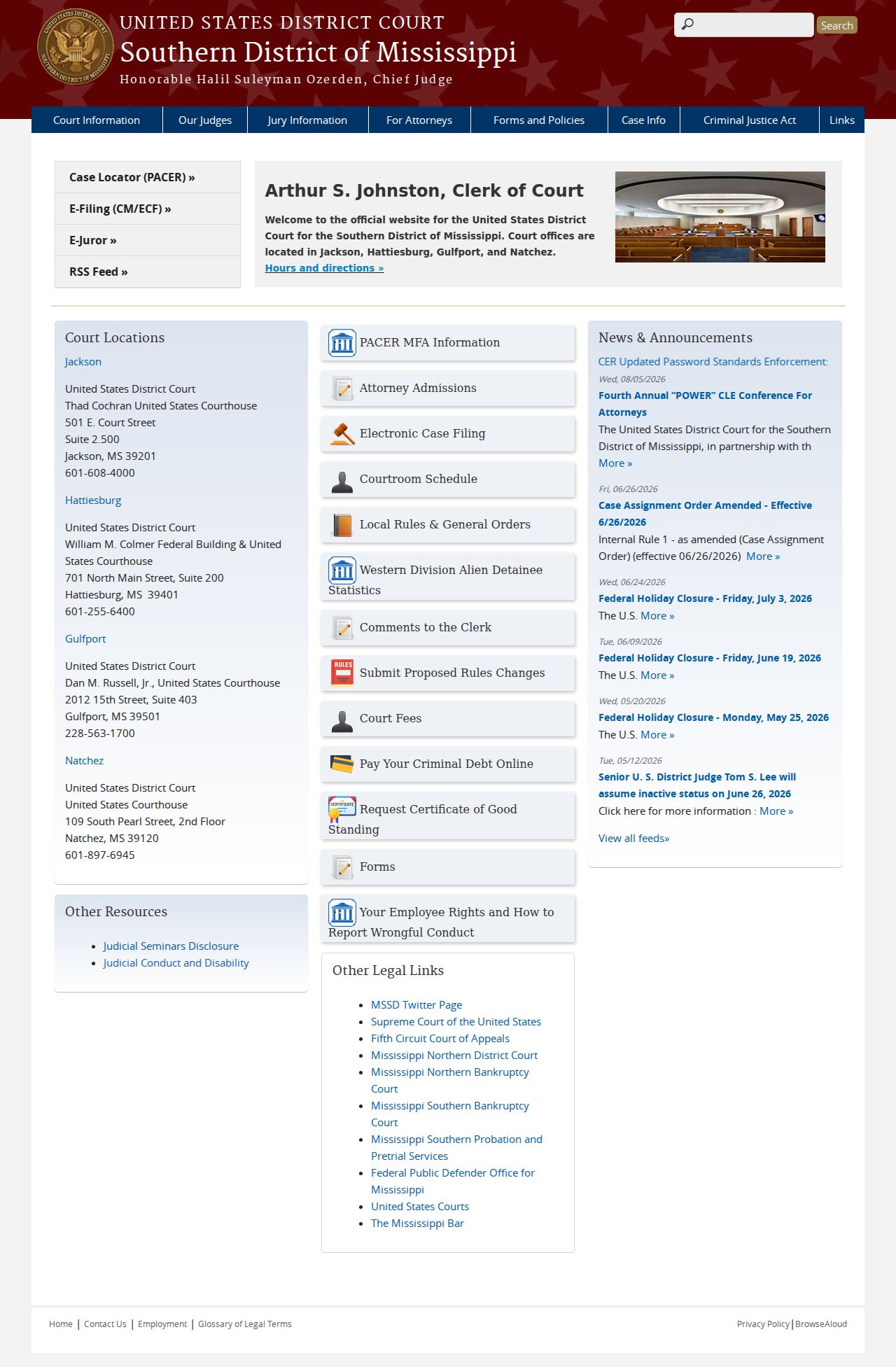Image resolution: width=896 pixels, height=1367 pixels.
Task: Open the Jury Information menu
Action: pyautogui.click(x=307, y=120)
